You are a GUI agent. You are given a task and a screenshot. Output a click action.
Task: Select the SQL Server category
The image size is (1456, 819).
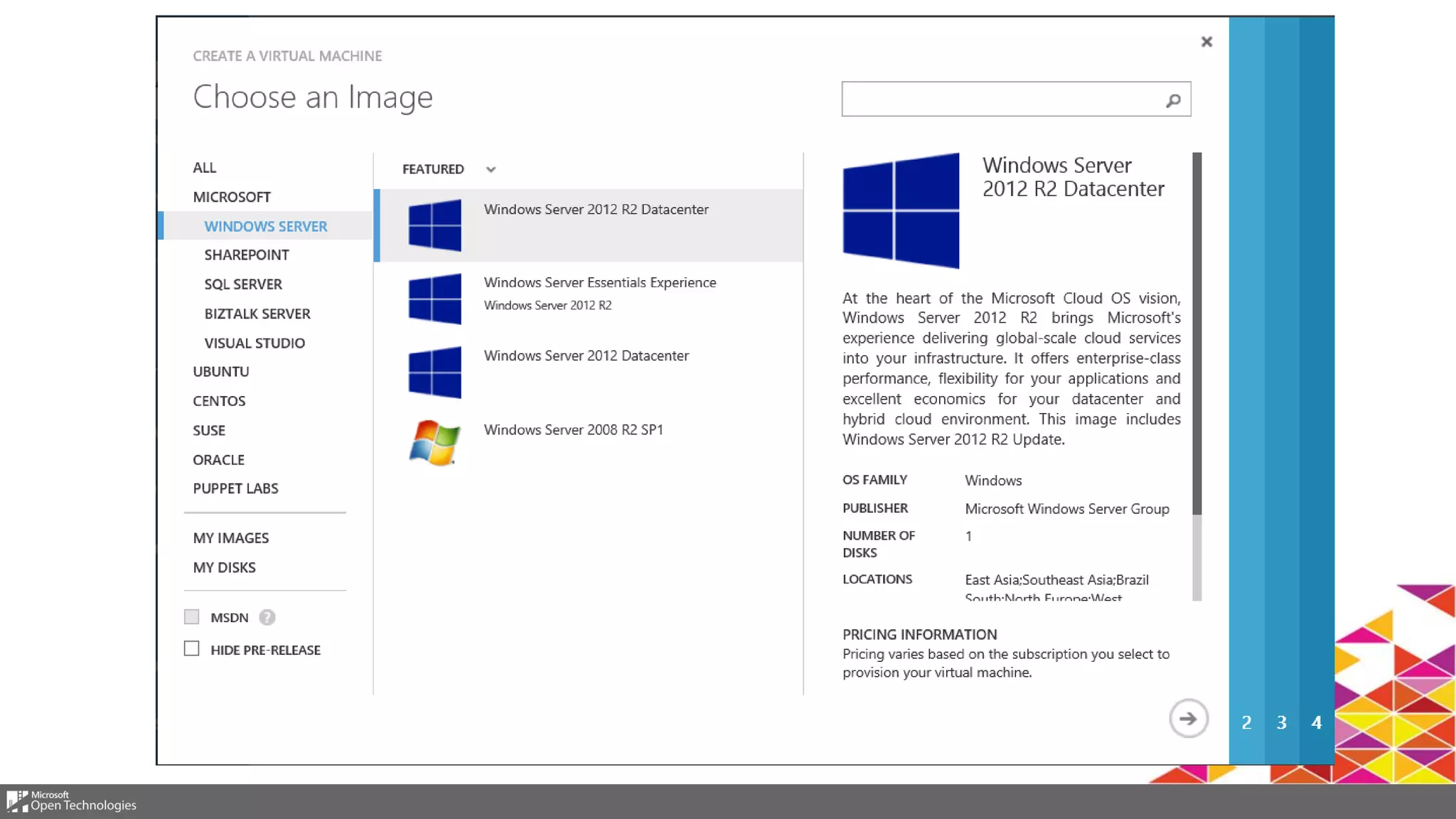pos(243,284)
